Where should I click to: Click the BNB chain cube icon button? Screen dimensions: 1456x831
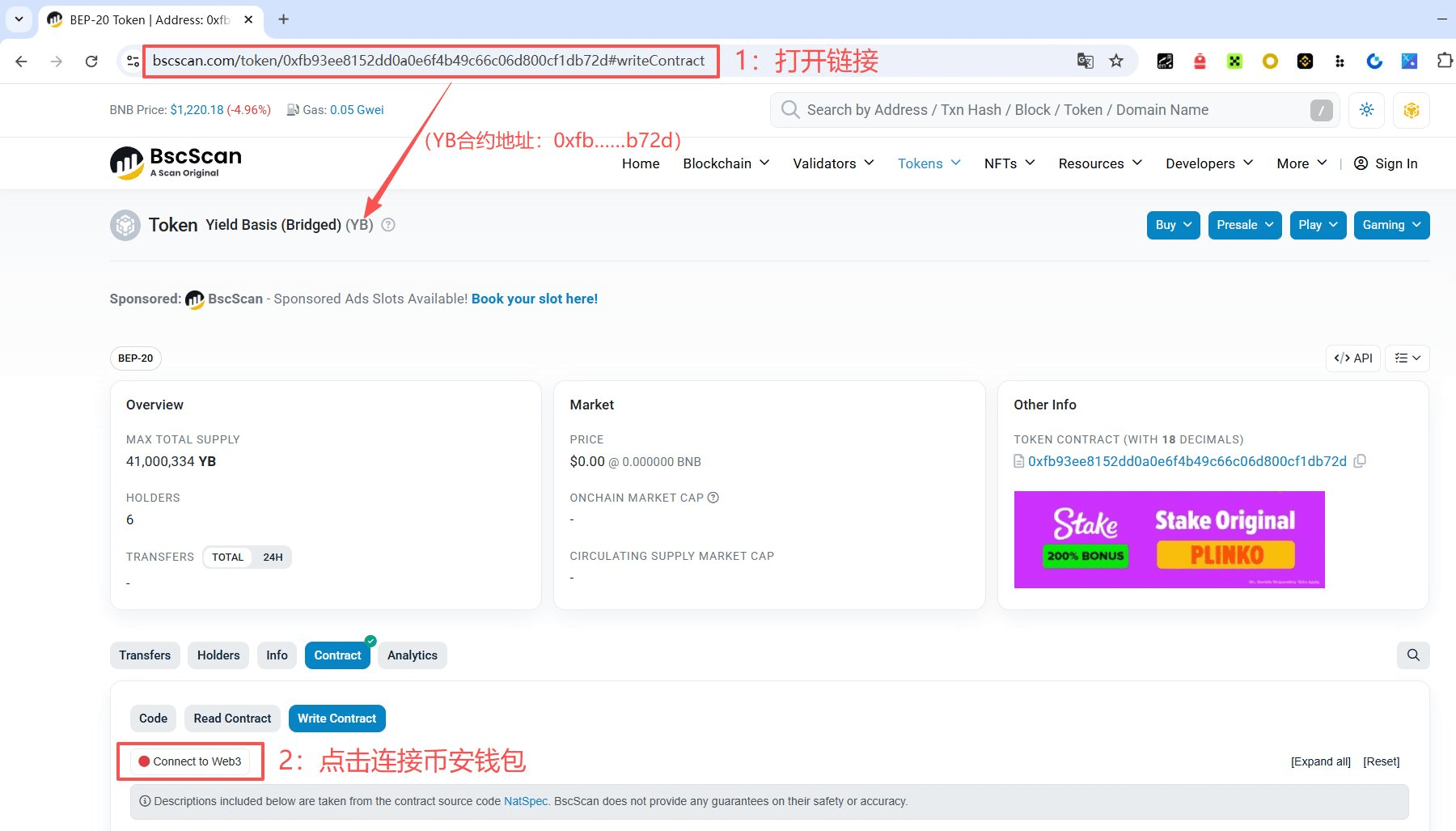[1411, 110]
